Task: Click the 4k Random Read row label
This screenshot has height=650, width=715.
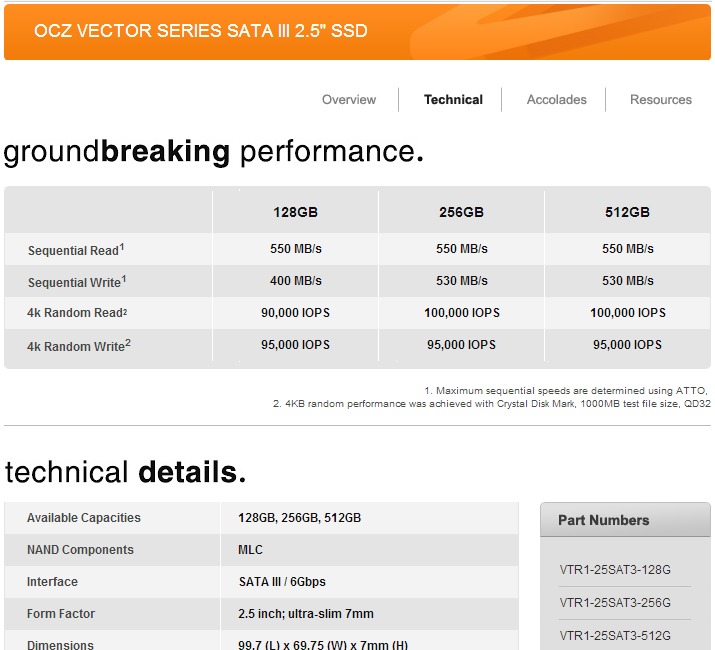Action: pyautogui.click(x=77, y=313)
